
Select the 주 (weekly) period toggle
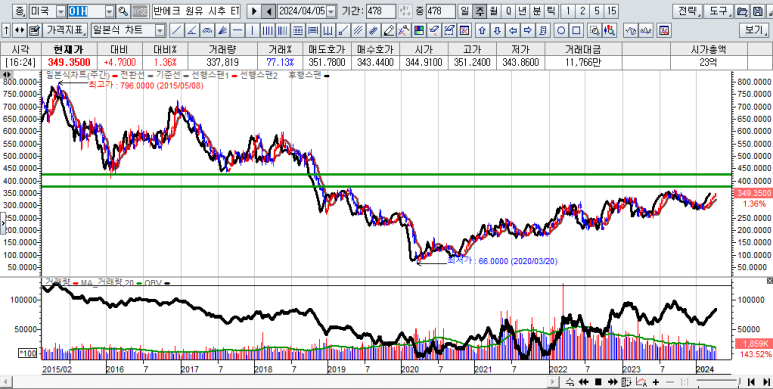click(x=479, y=11)
